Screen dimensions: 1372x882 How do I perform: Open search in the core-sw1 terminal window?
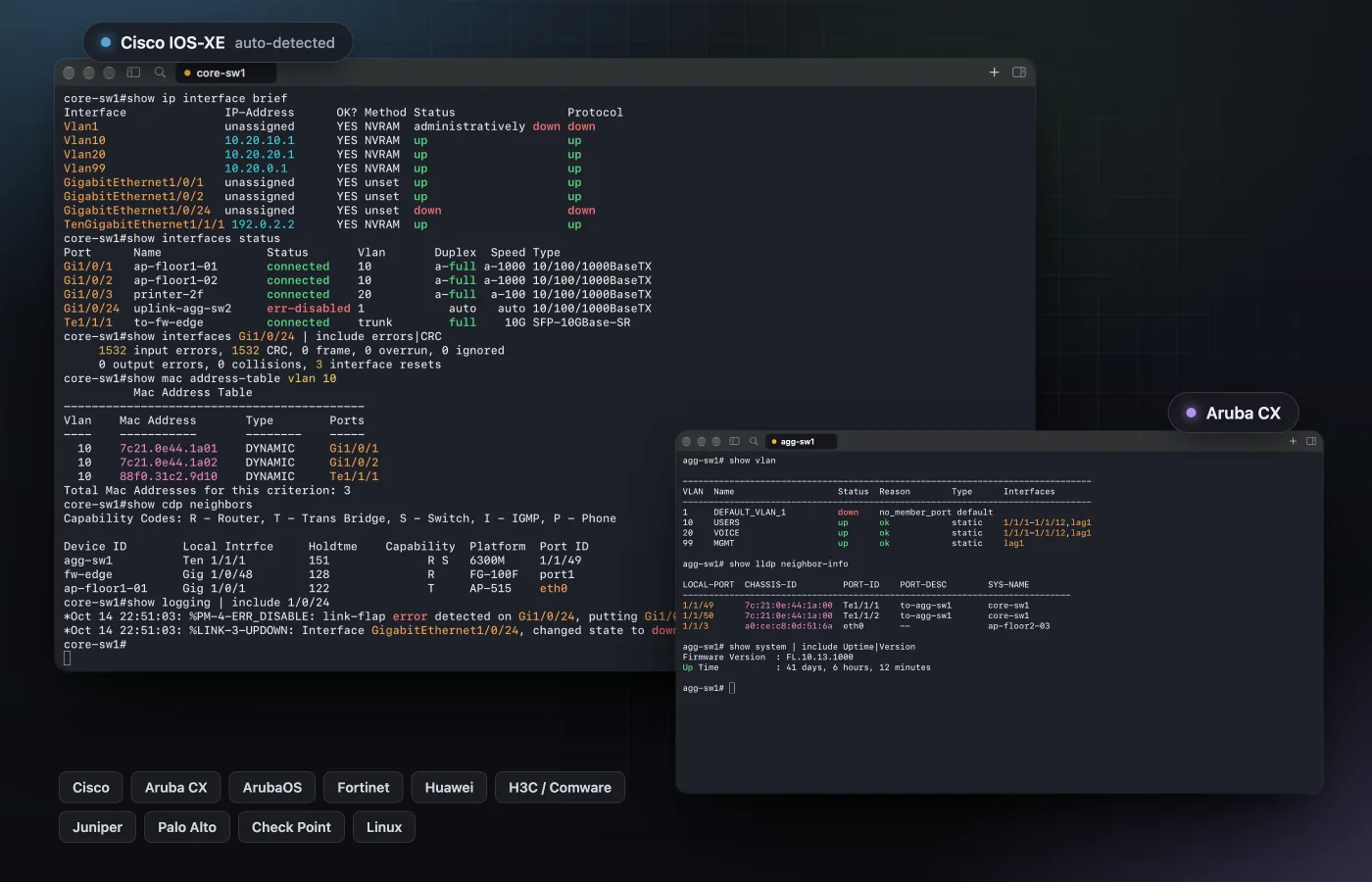click(160, 73)
